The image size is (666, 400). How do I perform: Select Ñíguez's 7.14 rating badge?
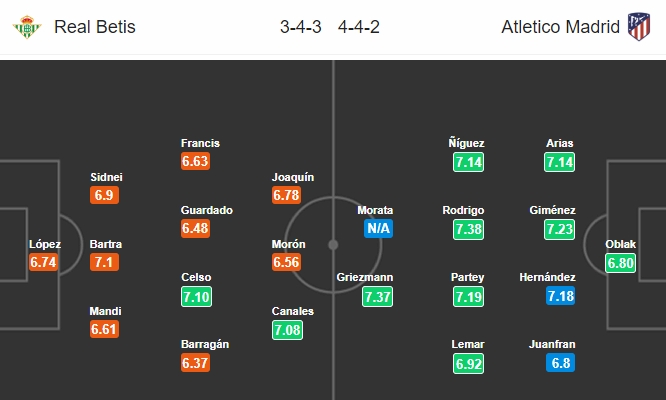468,162
